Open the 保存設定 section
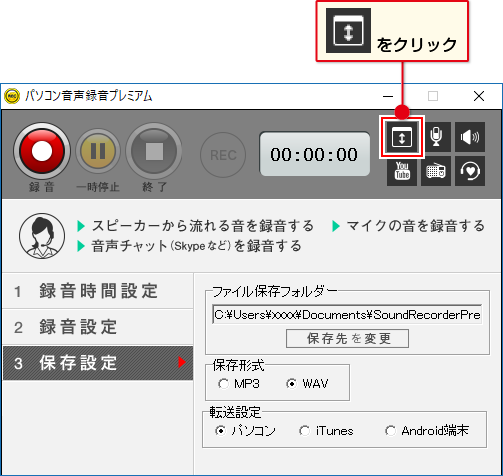503x476 pixels. coord(98,363)
